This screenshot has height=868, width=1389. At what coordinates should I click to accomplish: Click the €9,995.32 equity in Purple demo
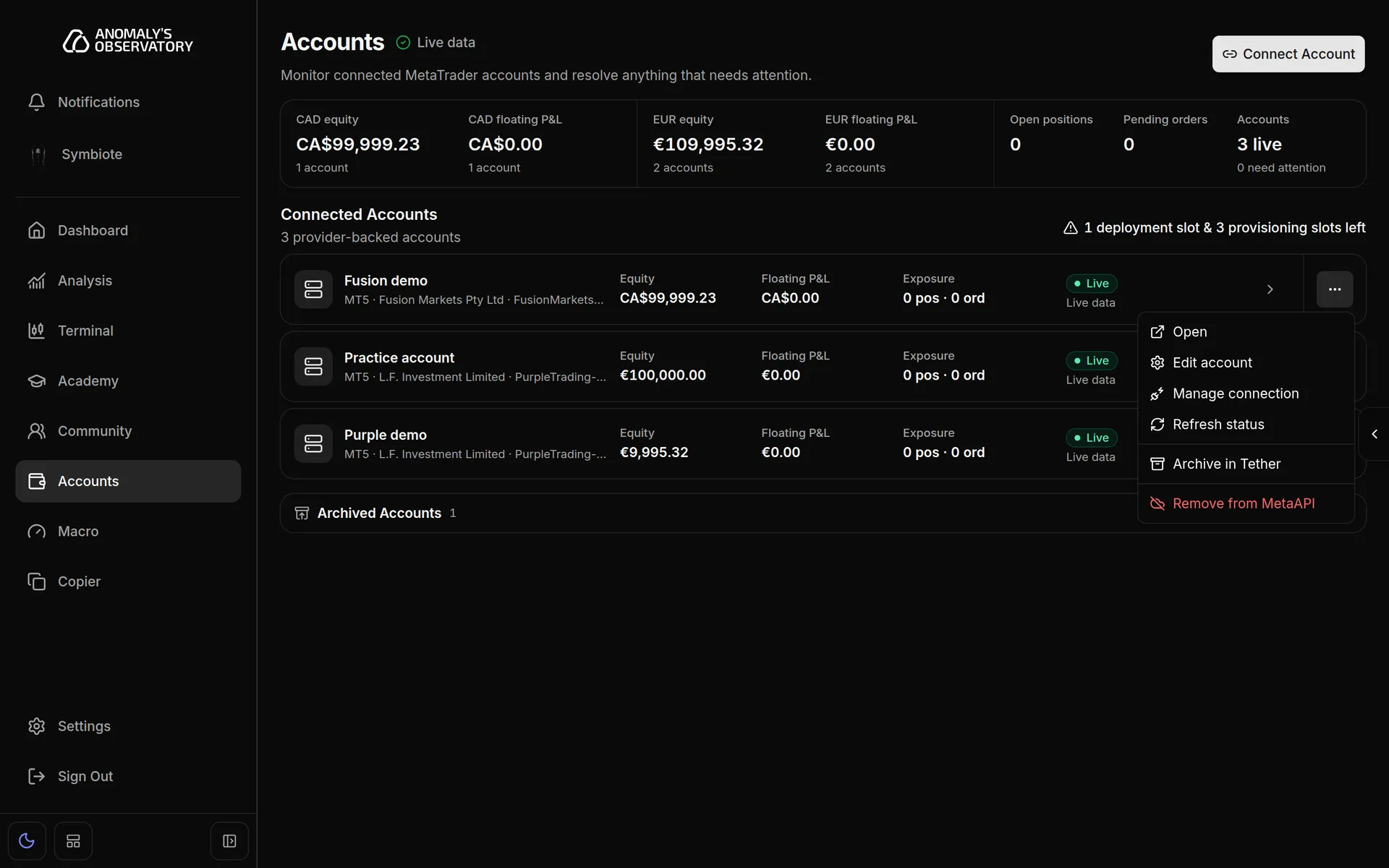tap(654, 452)
